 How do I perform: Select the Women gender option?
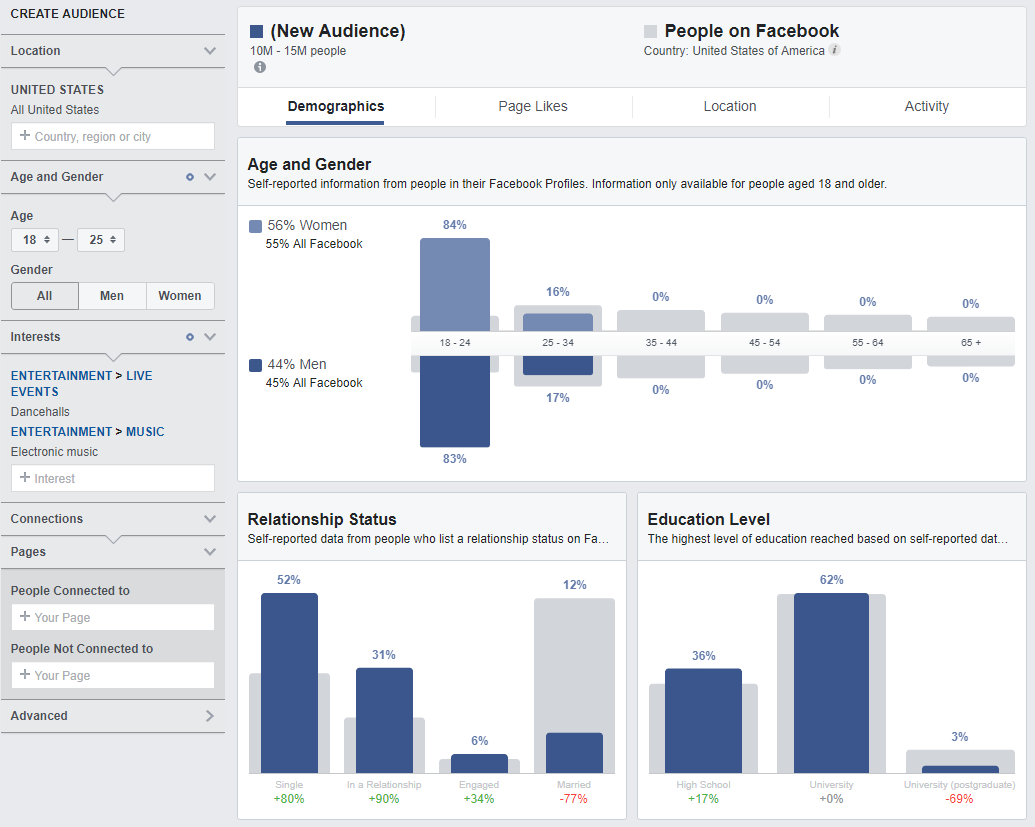click(x=180, y=296)
